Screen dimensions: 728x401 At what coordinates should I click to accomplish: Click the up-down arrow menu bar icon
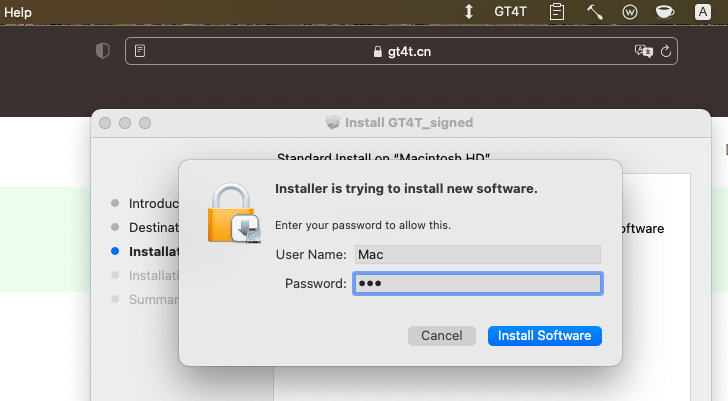pyautogui.click(x=469, y=12)
